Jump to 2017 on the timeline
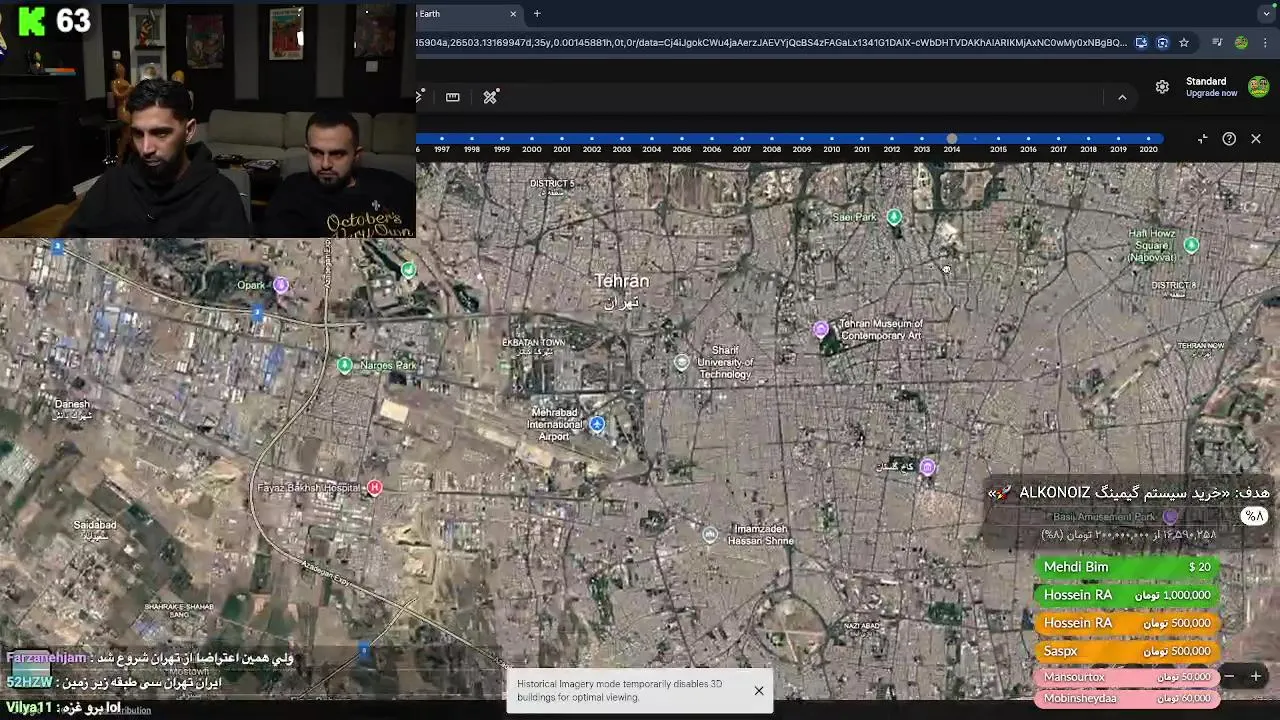The image size is (1280, 720). (1058, 149)
